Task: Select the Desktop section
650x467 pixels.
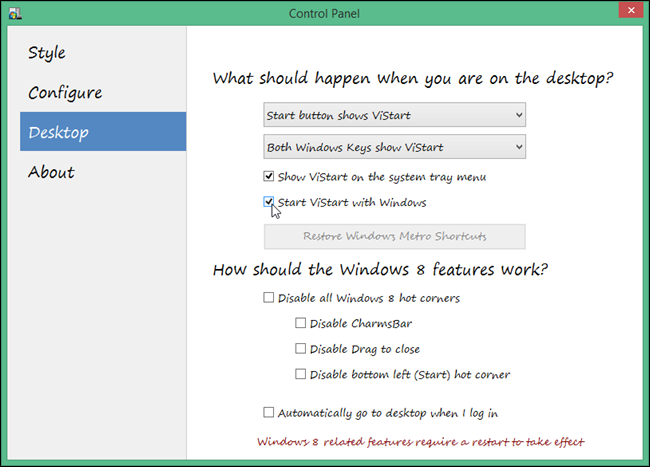Action: pyautogui.click(x=103, y=131)
